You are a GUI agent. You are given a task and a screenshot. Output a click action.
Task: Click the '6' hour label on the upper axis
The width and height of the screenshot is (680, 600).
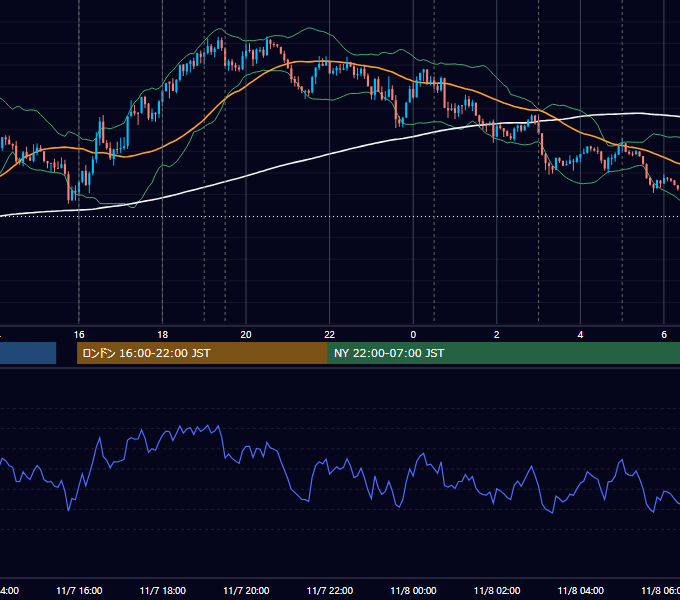click(x=664, y=335)
